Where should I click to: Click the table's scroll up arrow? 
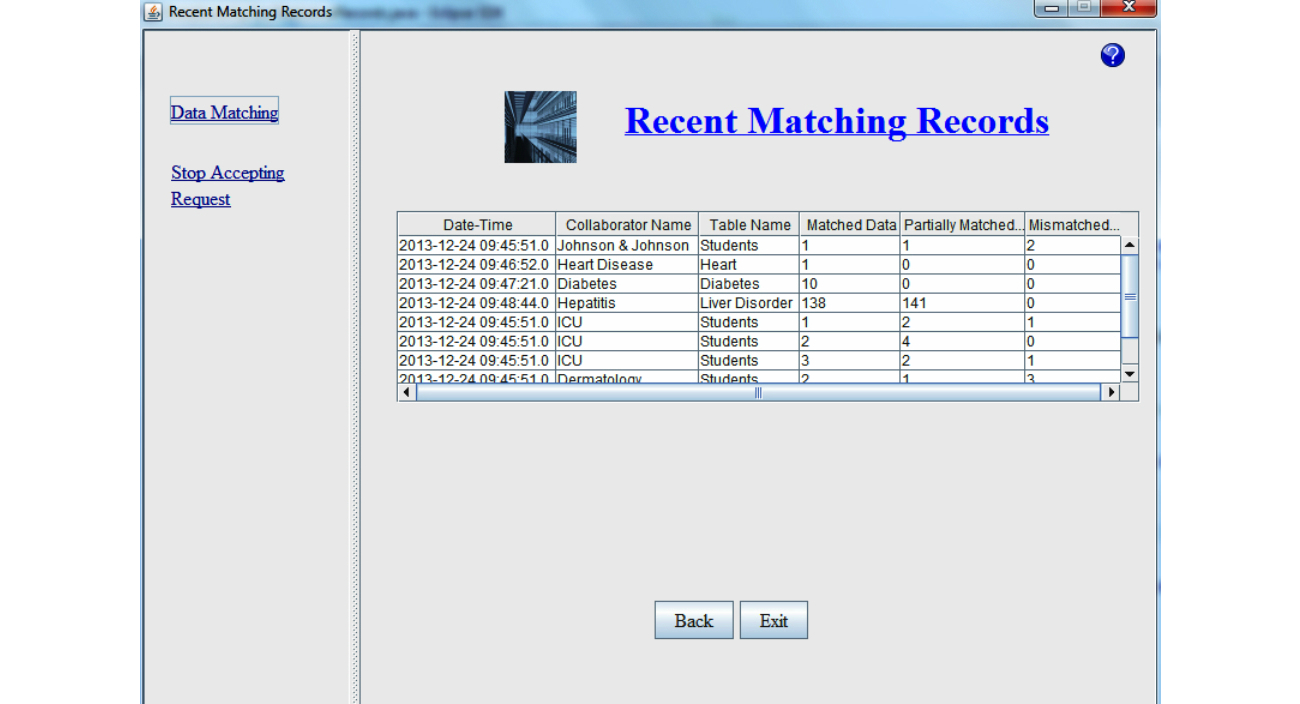click(1130, 245)
